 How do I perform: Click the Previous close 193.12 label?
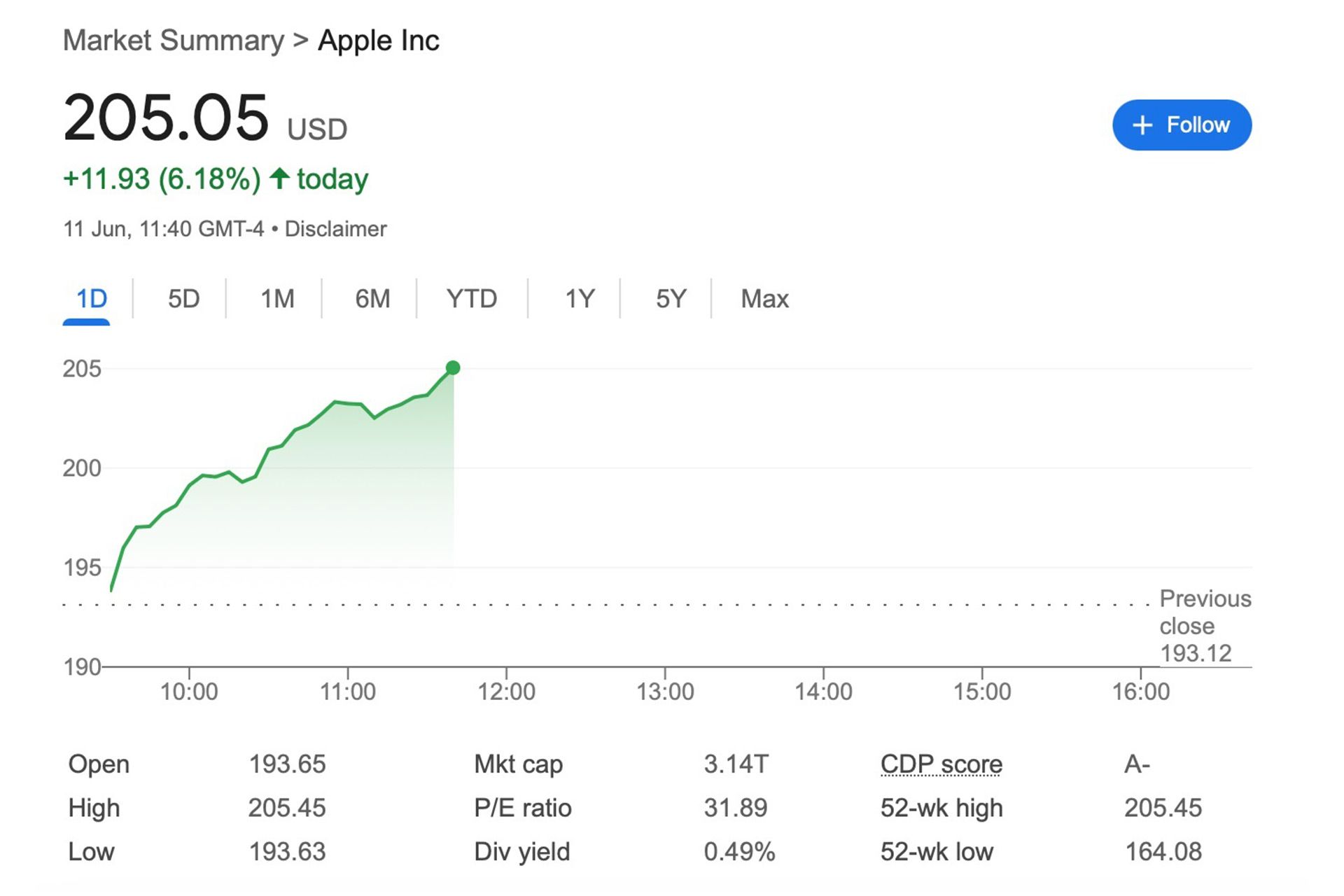pos(1204,626)
